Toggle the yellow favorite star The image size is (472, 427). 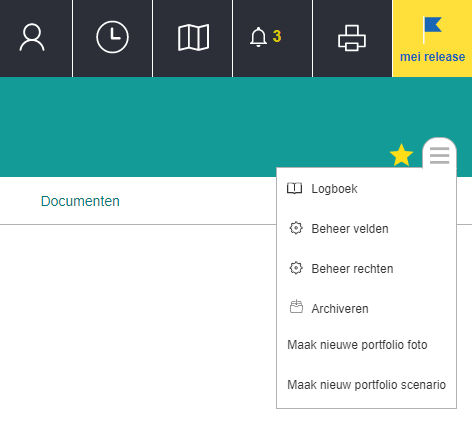(x=401, y=155)
